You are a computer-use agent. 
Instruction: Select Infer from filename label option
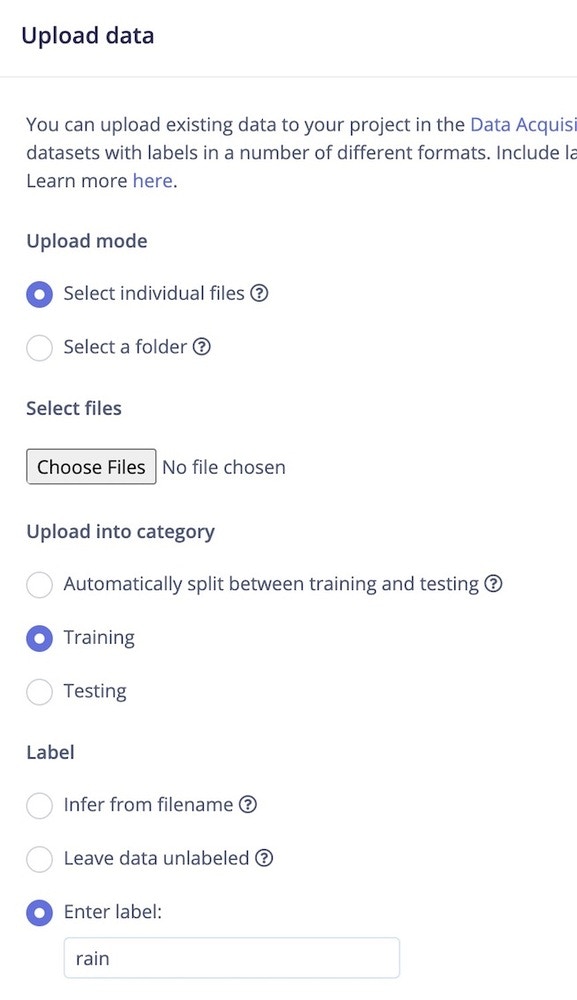(x=40, y=805)
